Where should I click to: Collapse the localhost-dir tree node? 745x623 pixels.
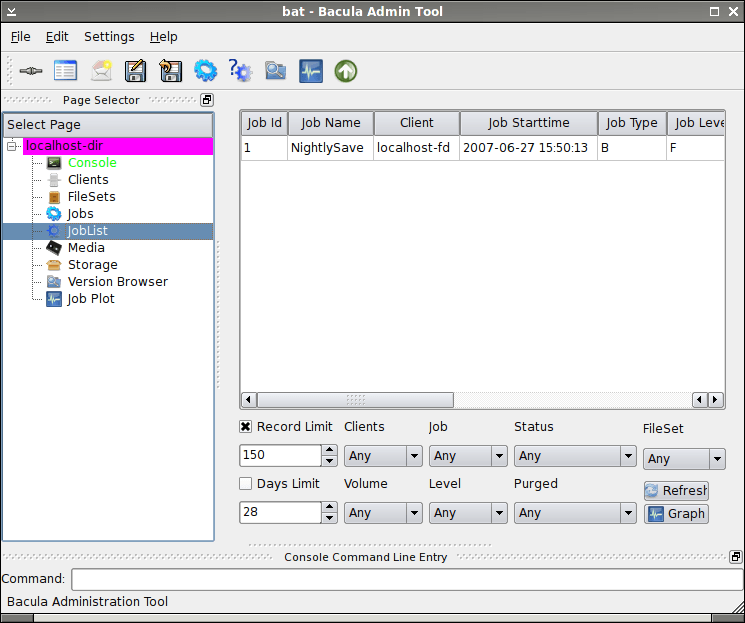tap(12, 146)
